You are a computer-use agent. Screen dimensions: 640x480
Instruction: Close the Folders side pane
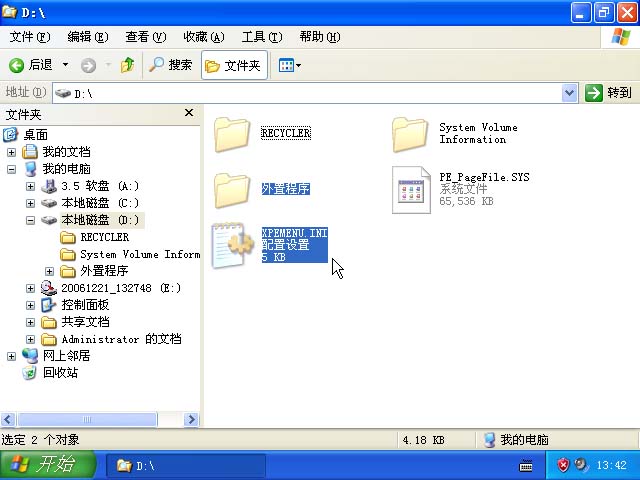click(x=189, y=113)
